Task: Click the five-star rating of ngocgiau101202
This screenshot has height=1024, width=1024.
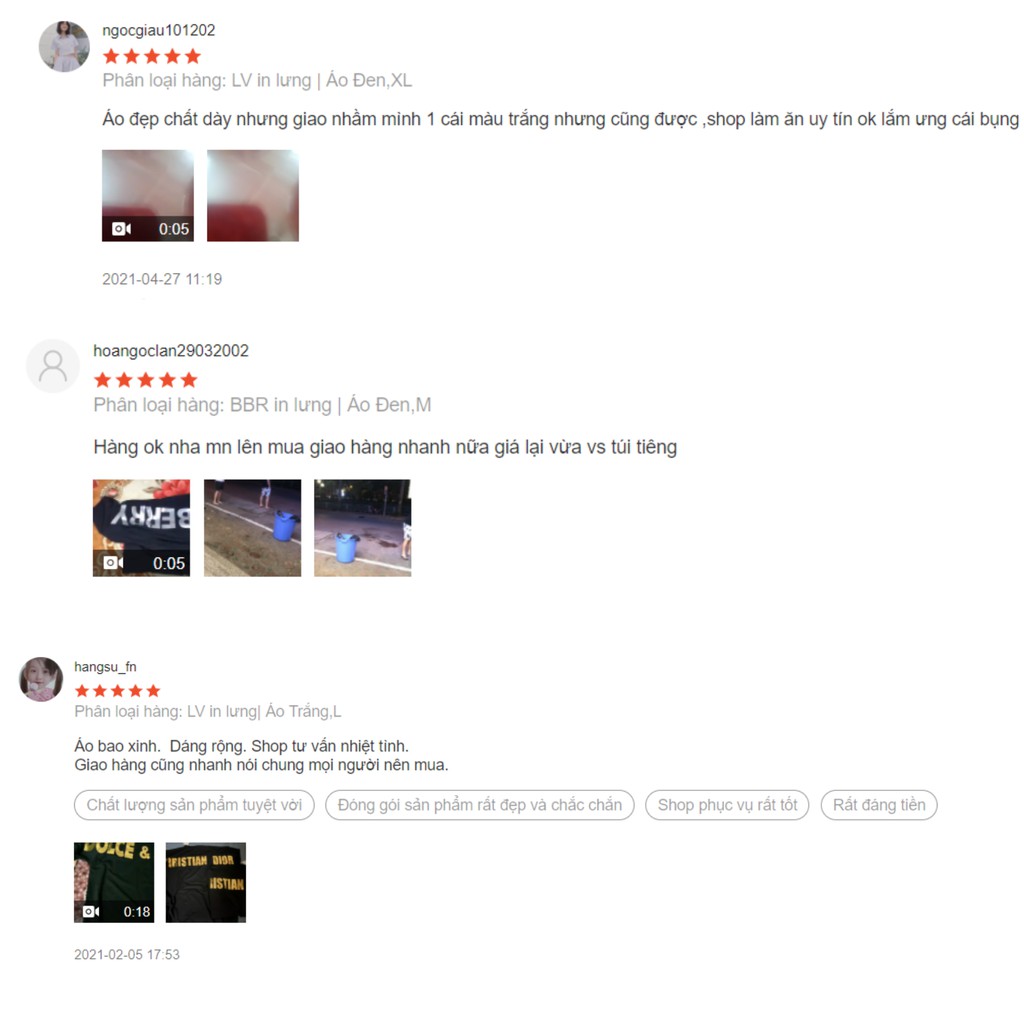Action: [x=152, y=56]
